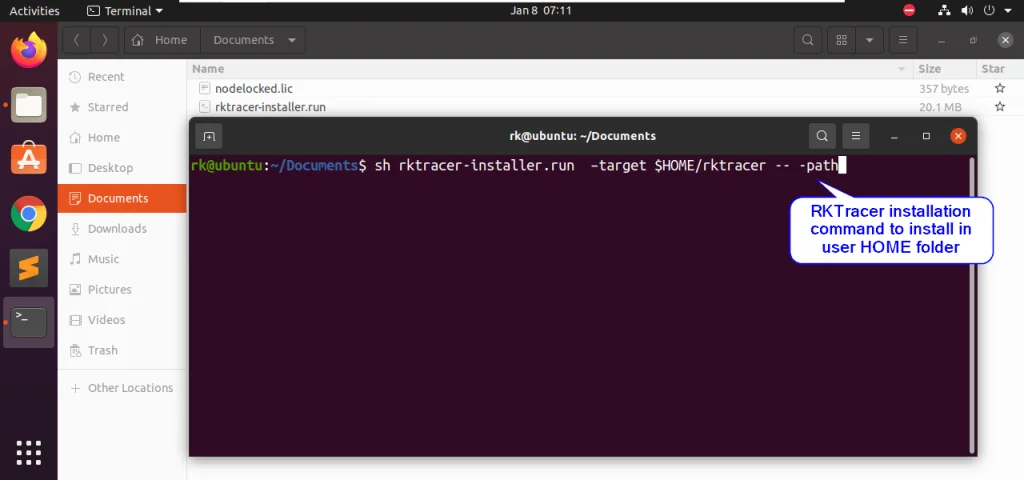Image resolution: width=1024 pixels, height=480 pixels.
Task: Launch Sublime Text from dock
Action: click(29, 268)
